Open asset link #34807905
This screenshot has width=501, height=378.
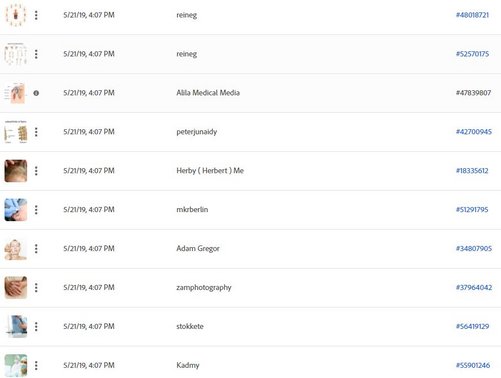tap(474, 248)
